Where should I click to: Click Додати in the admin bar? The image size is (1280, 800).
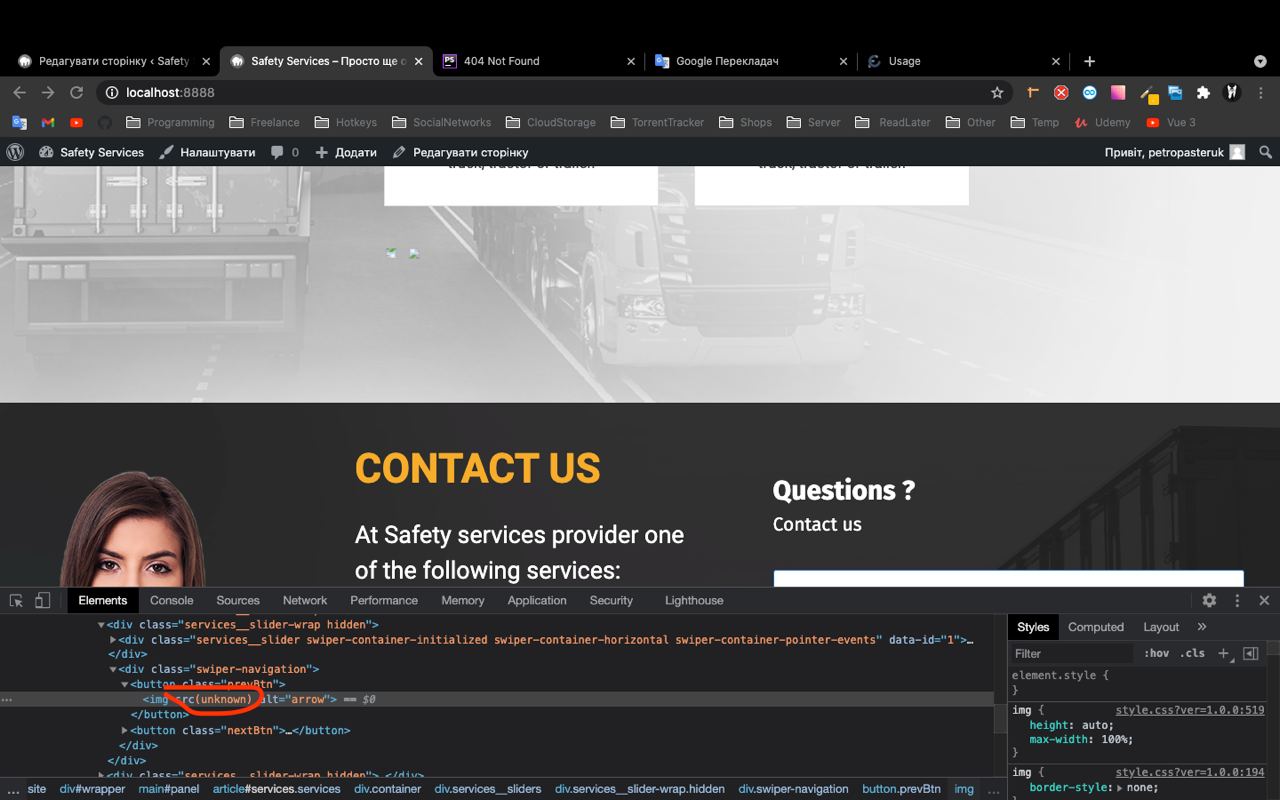pos(346,152)
